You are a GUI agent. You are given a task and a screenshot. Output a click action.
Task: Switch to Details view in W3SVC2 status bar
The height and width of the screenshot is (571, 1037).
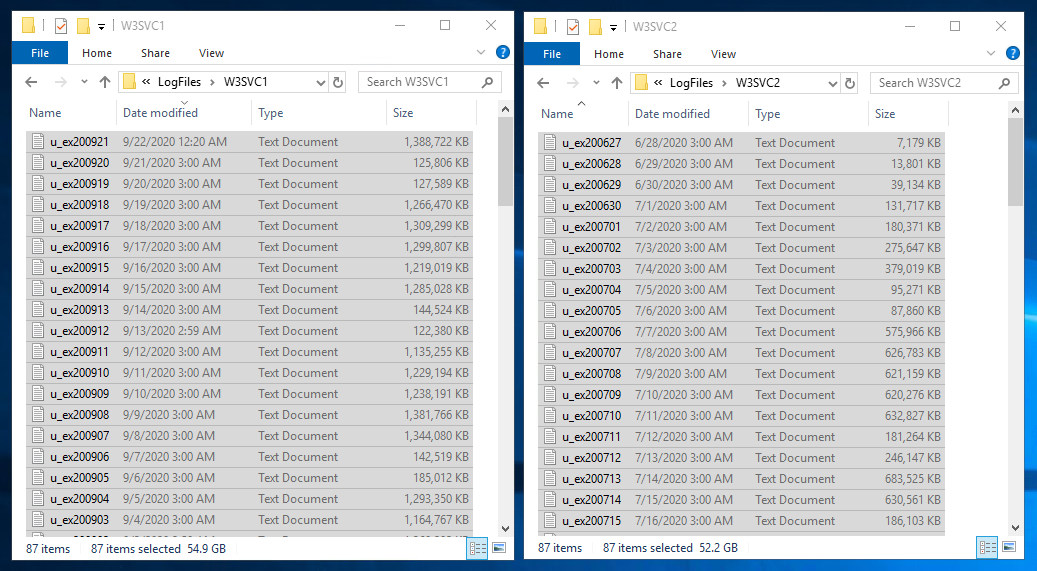click(987, 547)
